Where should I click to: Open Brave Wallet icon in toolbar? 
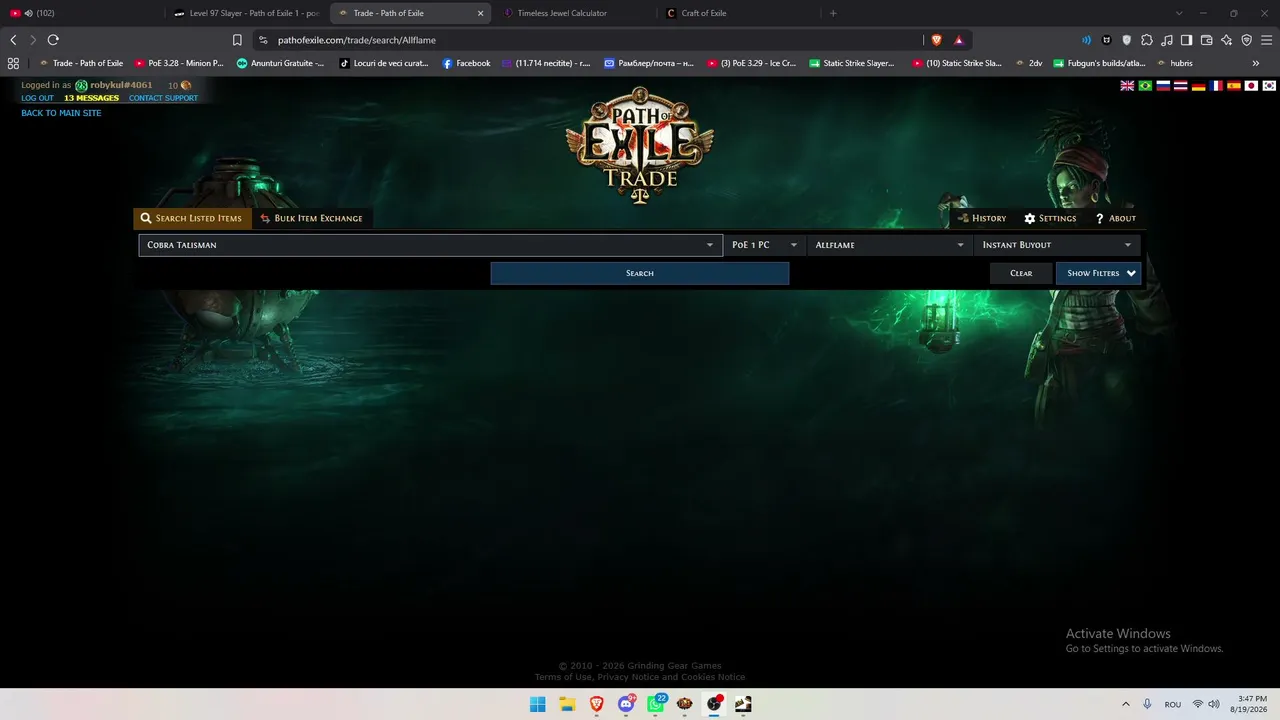[1206, 40]
